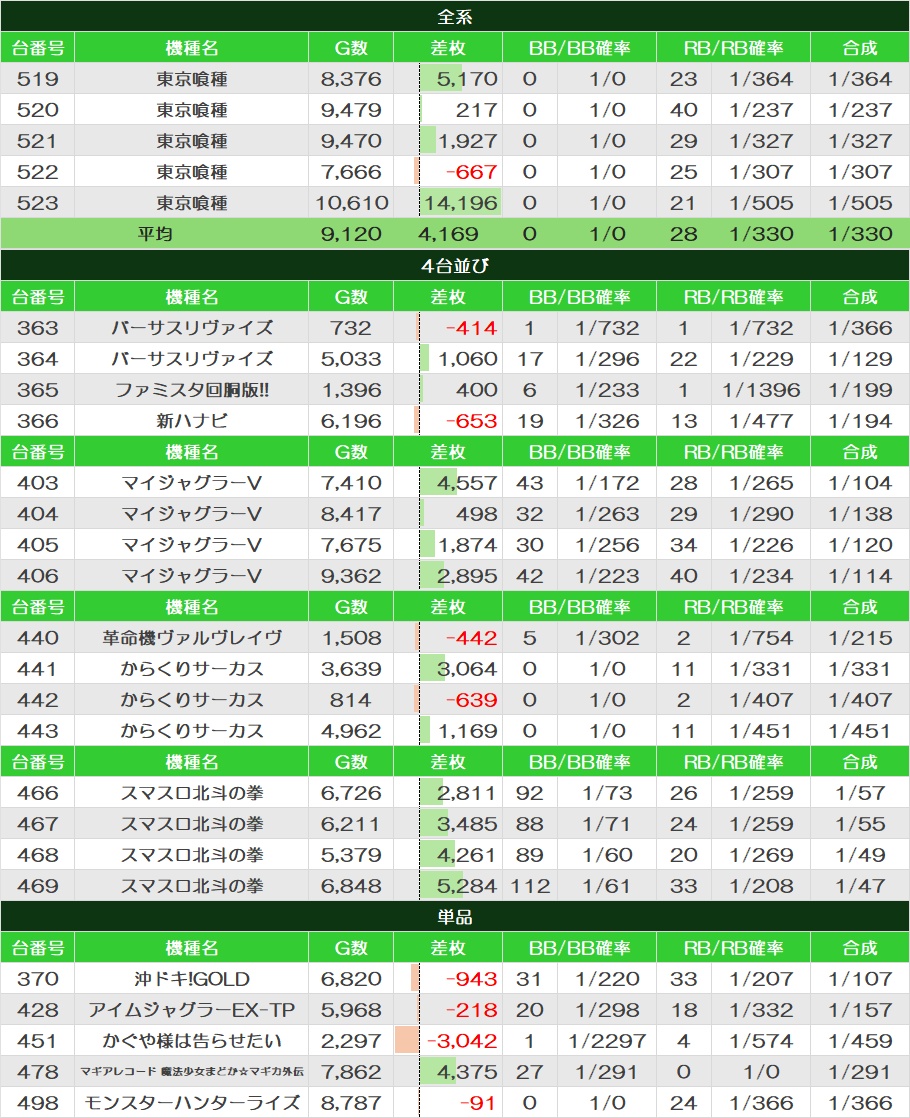
Task: Click the 5,968 game count for 428
Action: point(351,1010)
